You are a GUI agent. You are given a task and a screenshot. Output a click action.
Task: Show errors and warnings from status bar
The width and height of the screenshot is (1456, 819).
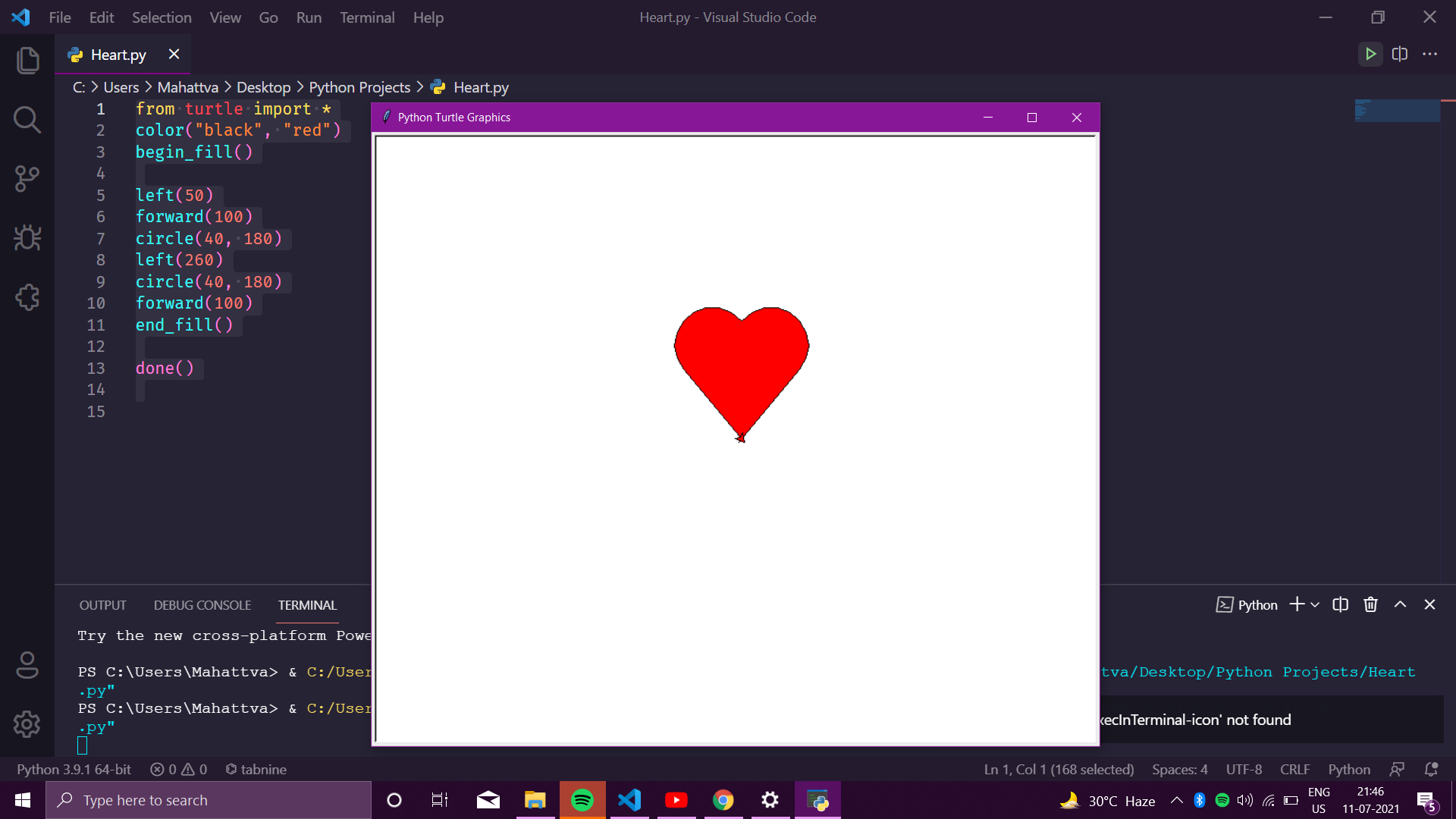click(178, 769)
